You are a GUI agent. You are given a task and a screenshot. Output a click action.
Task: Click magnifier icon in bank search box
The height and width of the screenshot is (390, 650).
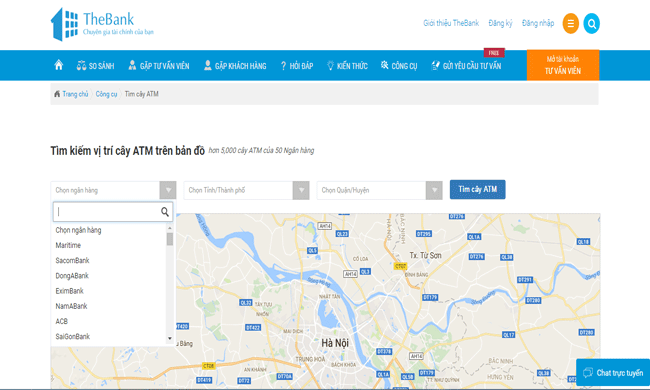(x=165, y=212)
